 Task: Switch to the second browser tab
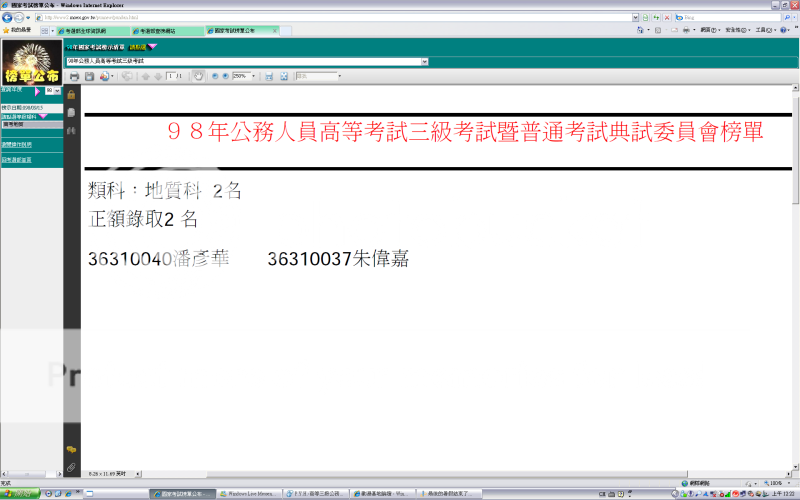click(x=165, y=31)
